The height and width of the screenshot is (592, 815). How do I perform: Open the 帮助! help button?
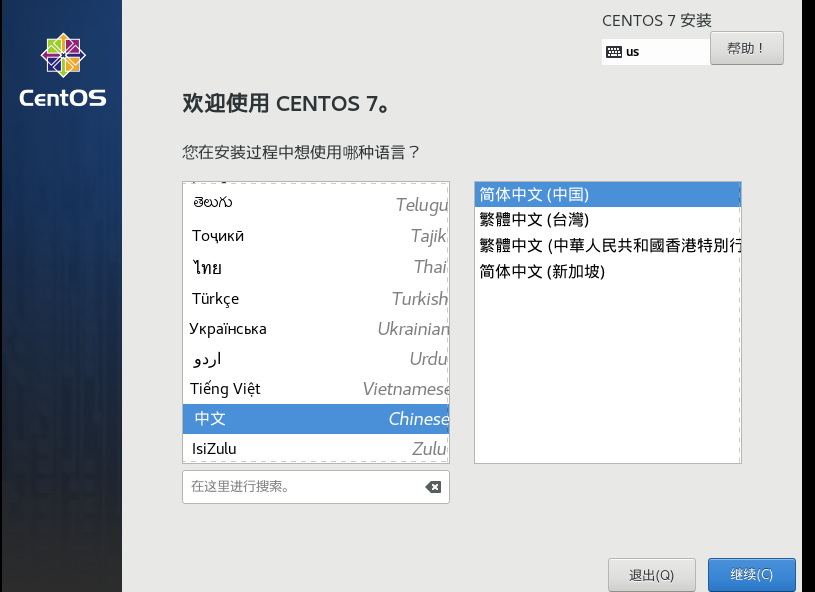[746, 48]
